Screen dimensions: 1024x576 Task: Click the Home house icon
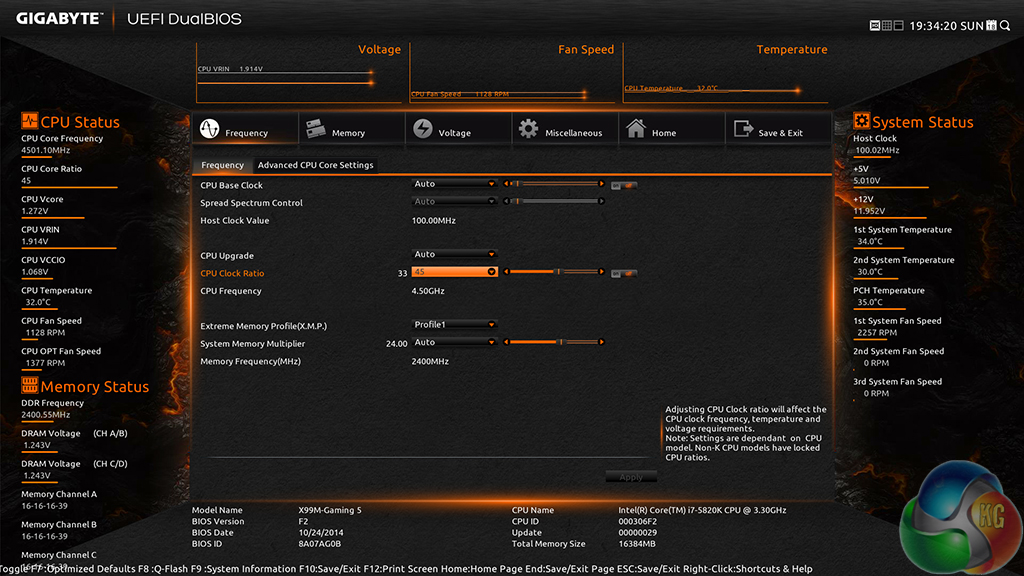(x=636, y=129)
